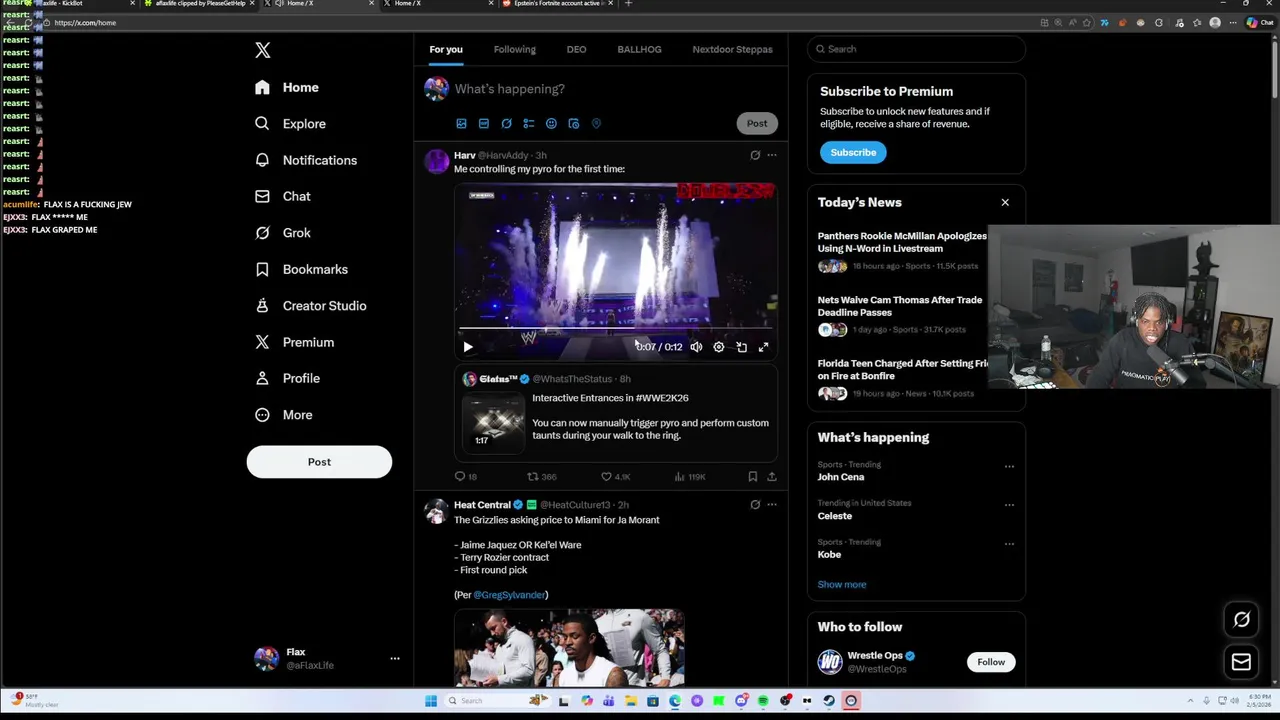1280x720 pixels.
Task: Click Grok explain icon on Harv's post
Action: click(755, 155)
